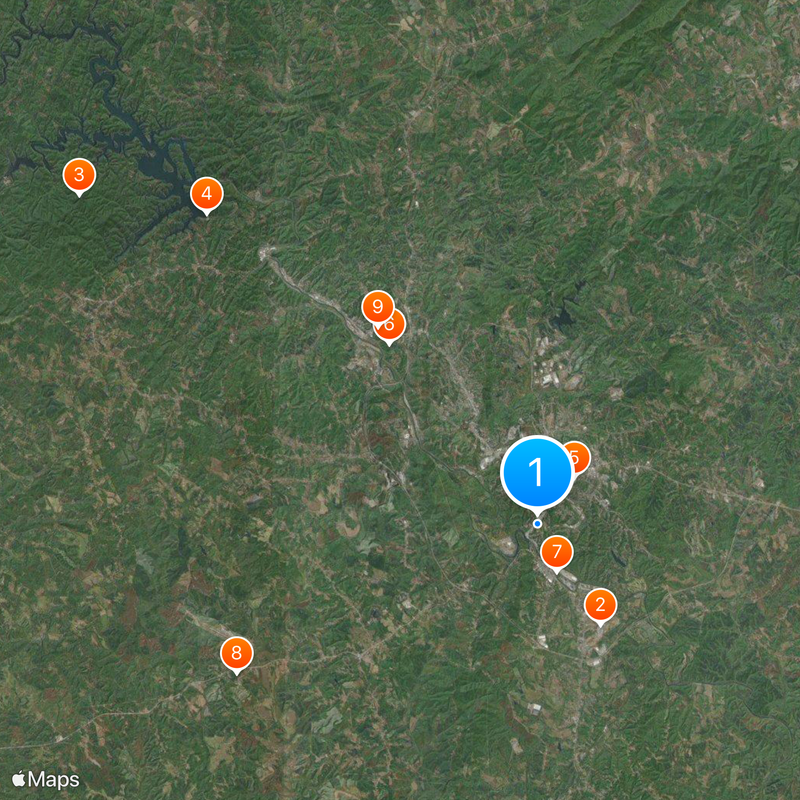
Task: Click the winding river in the top-left corner
Action: (x=13, y=46)
